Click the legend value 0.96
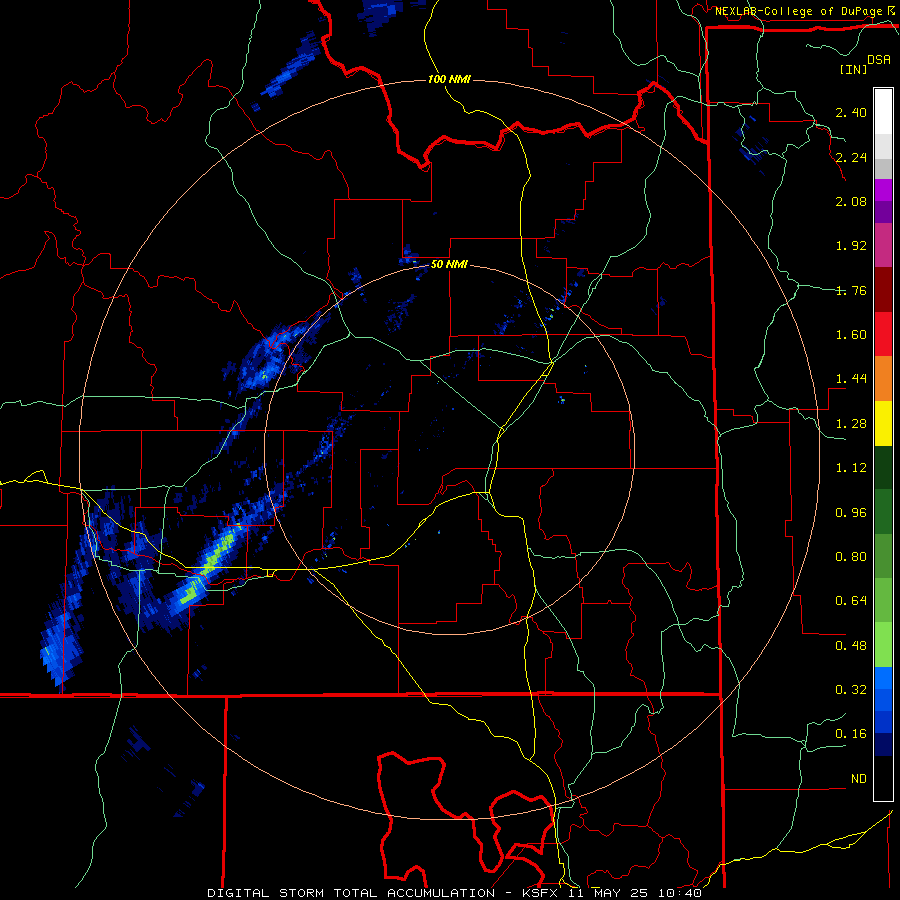This screenshot has height=900, width=900. tap(851, 513)
